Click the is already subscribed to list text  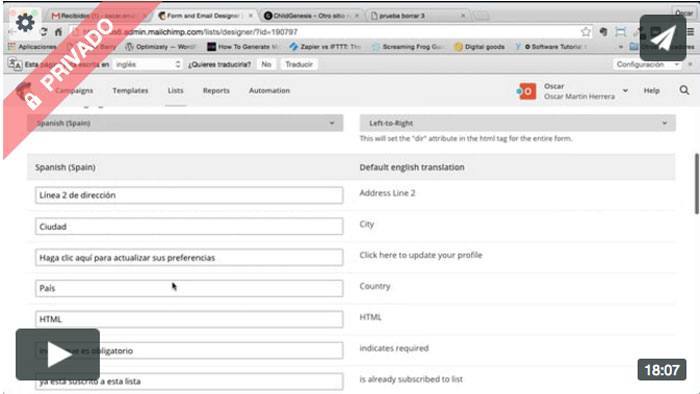point(411,379)
